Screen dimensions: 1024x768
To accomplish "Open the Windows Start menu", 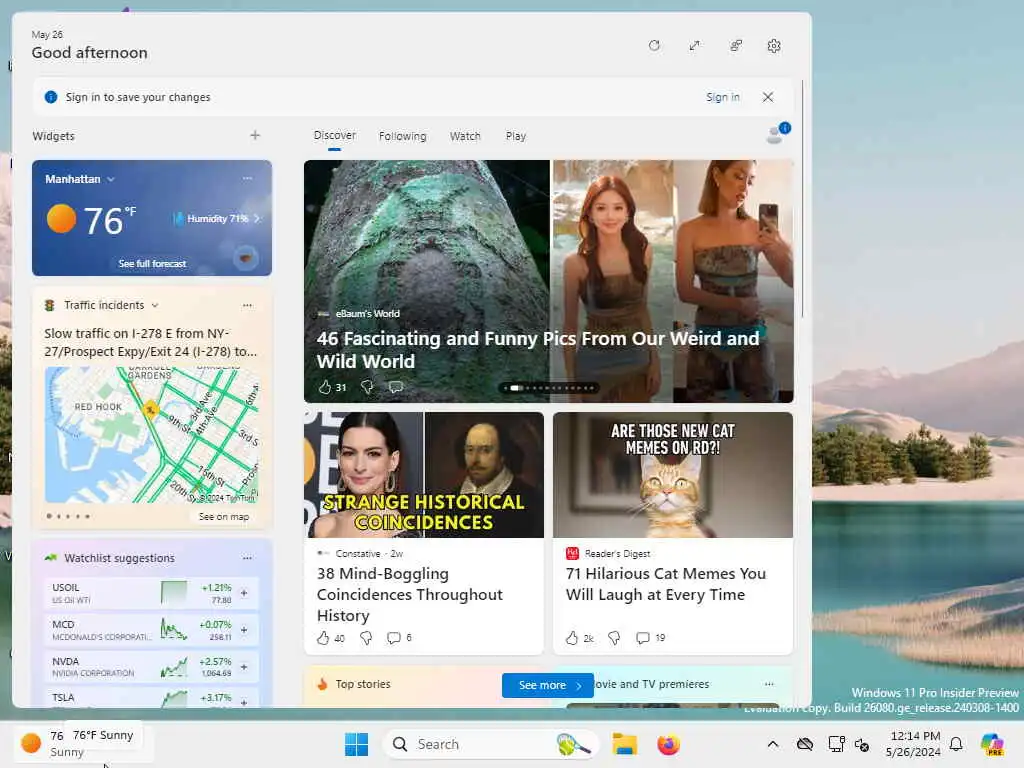I will (357, 744).
